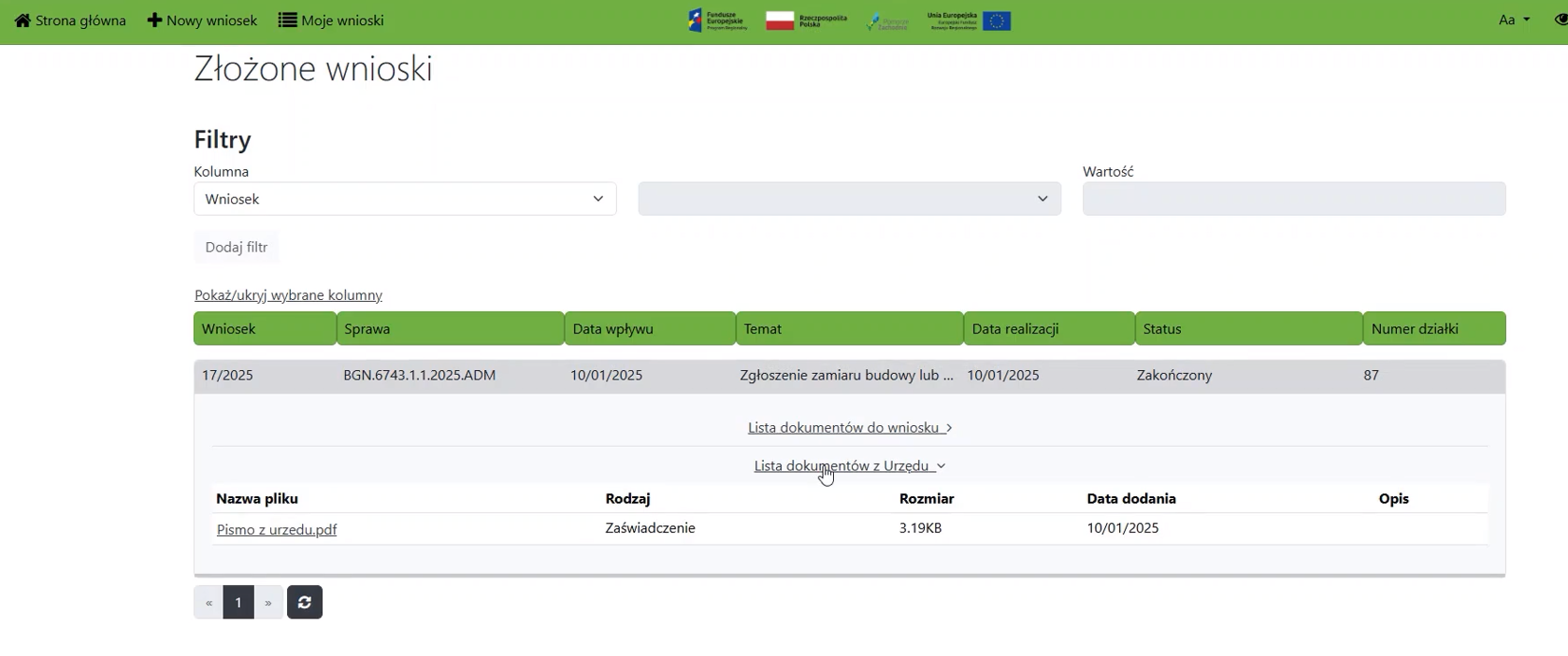Open Strona główna in the navigation bar
Screen dimensions: 1568x656
(x=71, y=21)
